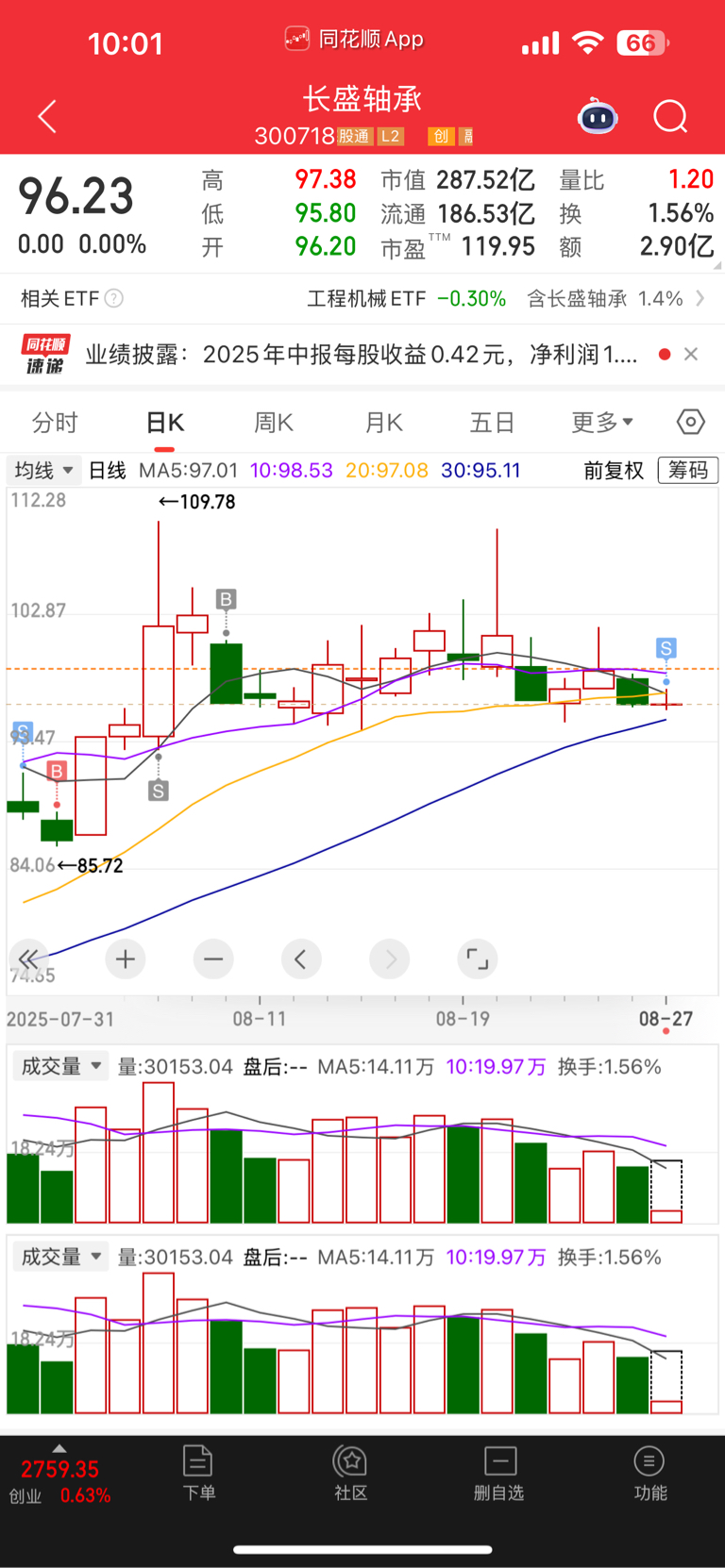This screenshot has height=1568, width=725.
Task: Tap 流通 186.53亿 value
Action: coord(458,214)
